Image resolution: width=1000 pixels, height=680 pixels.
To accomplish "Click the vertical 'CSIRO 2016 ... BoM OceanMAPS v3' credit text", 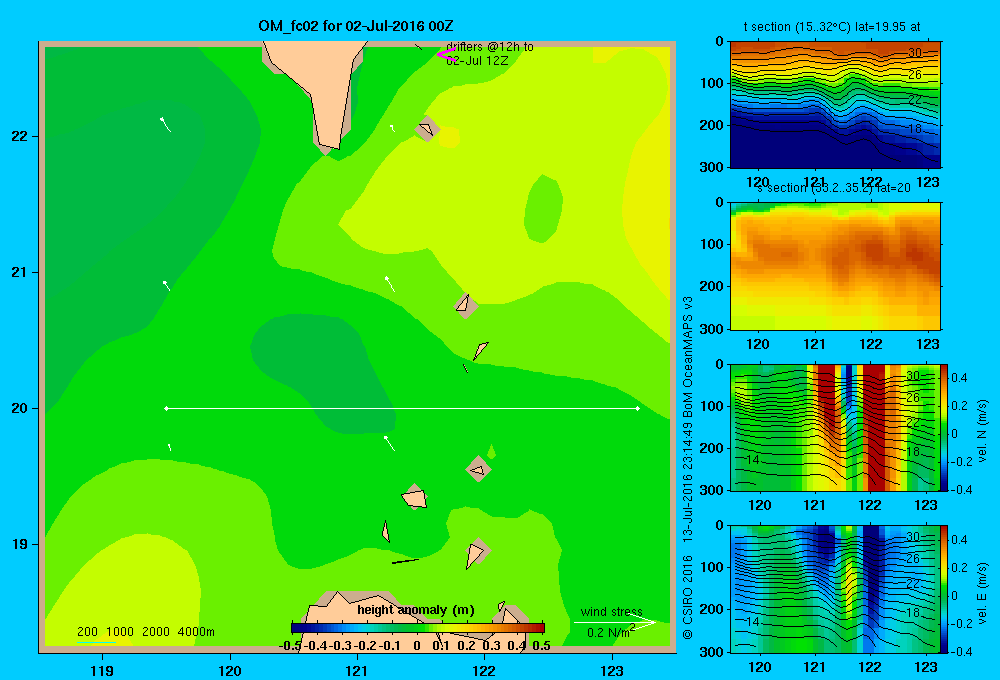I will 688,468.
